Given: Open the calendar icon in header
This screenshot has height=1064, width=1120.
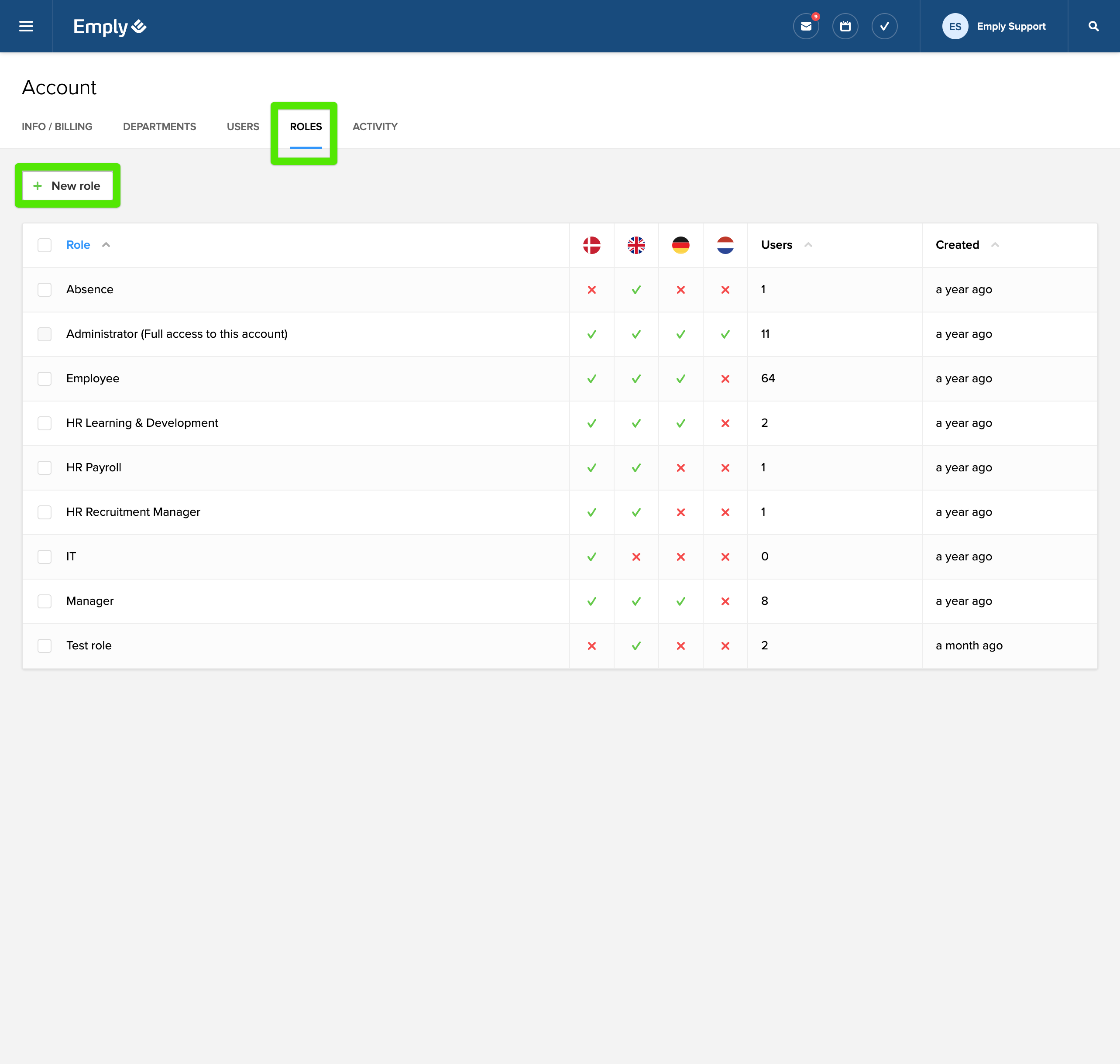Looking at the screenshot, I should coord(845,26).
